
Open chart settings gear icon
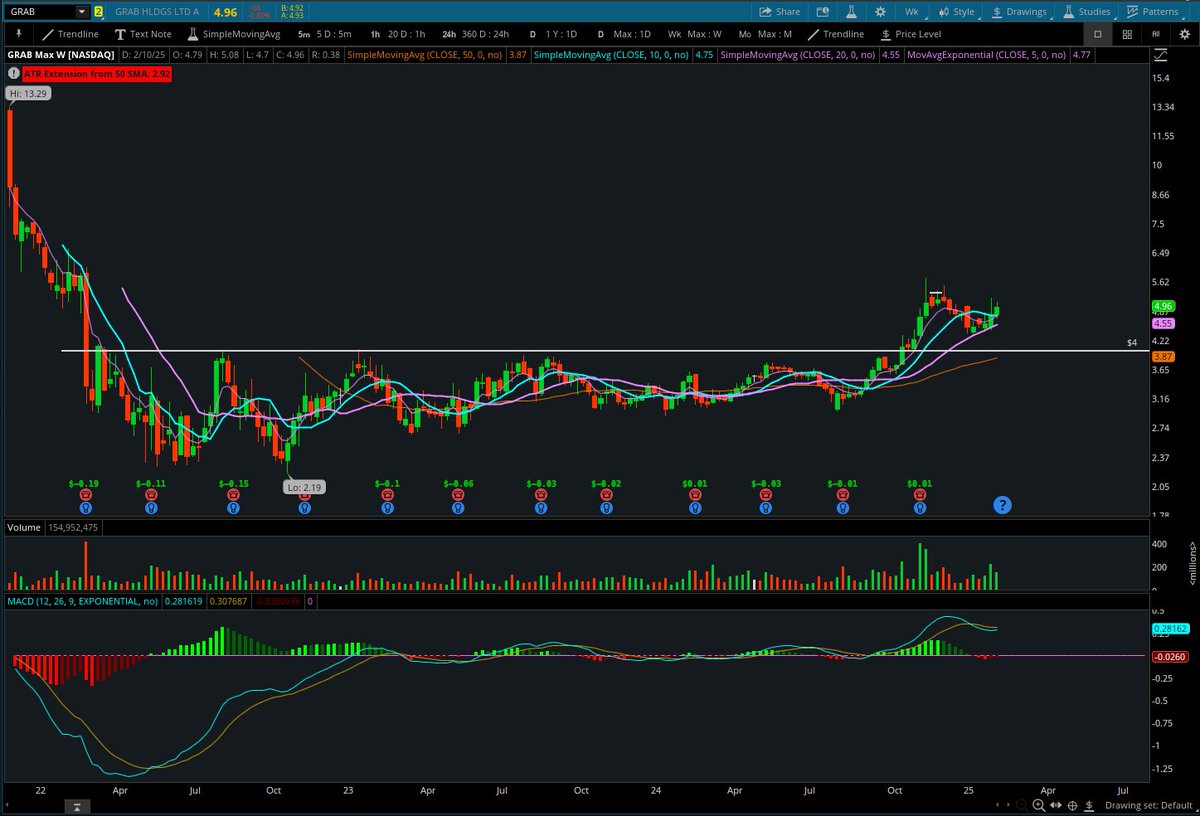click(x=880, y=12)
